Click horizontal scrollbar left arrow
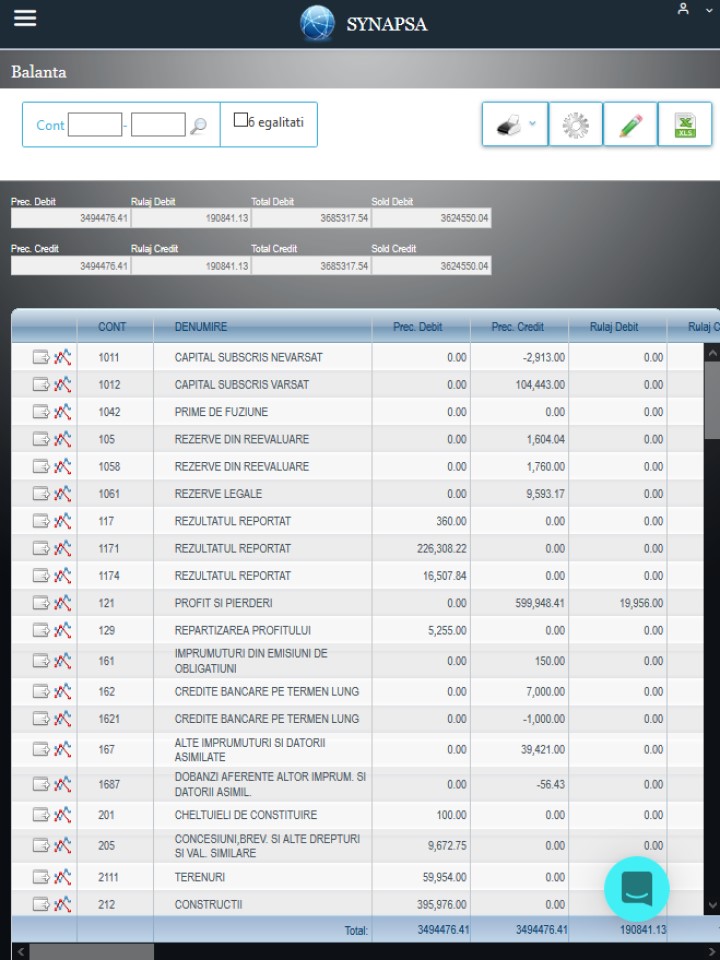This screenshot has width=720, height=960. [x=20, y=952]
